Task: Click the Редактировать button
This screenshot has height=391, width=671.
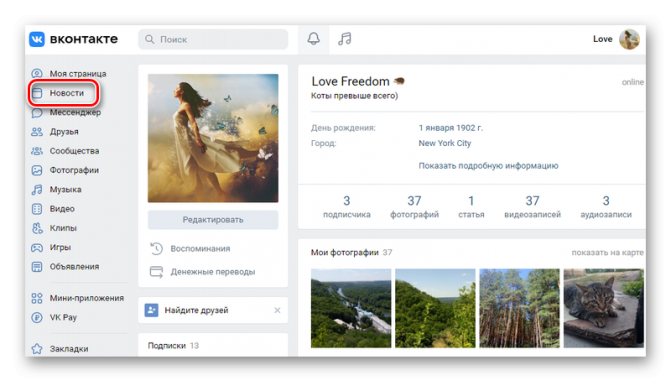Action: coord(213,219)
